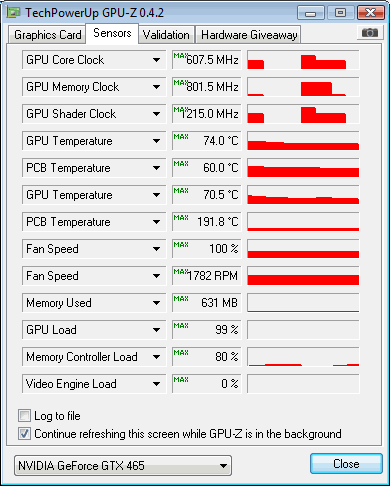Minimize the GPU-Z window
The image size is (390, 486).
coord(311,13)
